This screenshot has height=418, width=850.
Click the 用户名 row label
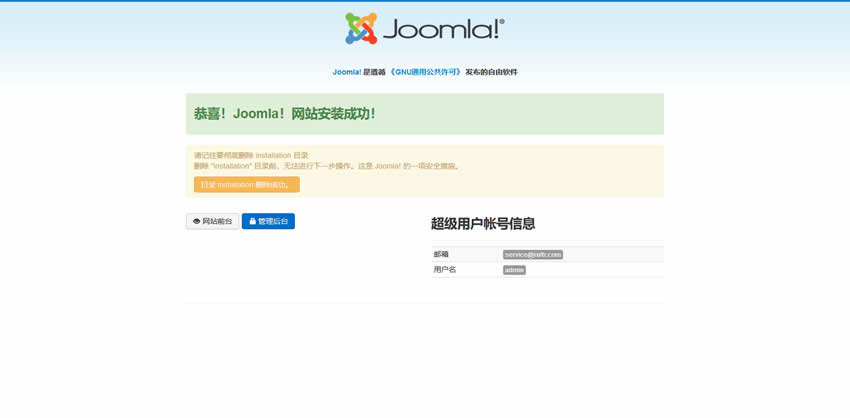point(445,269)
